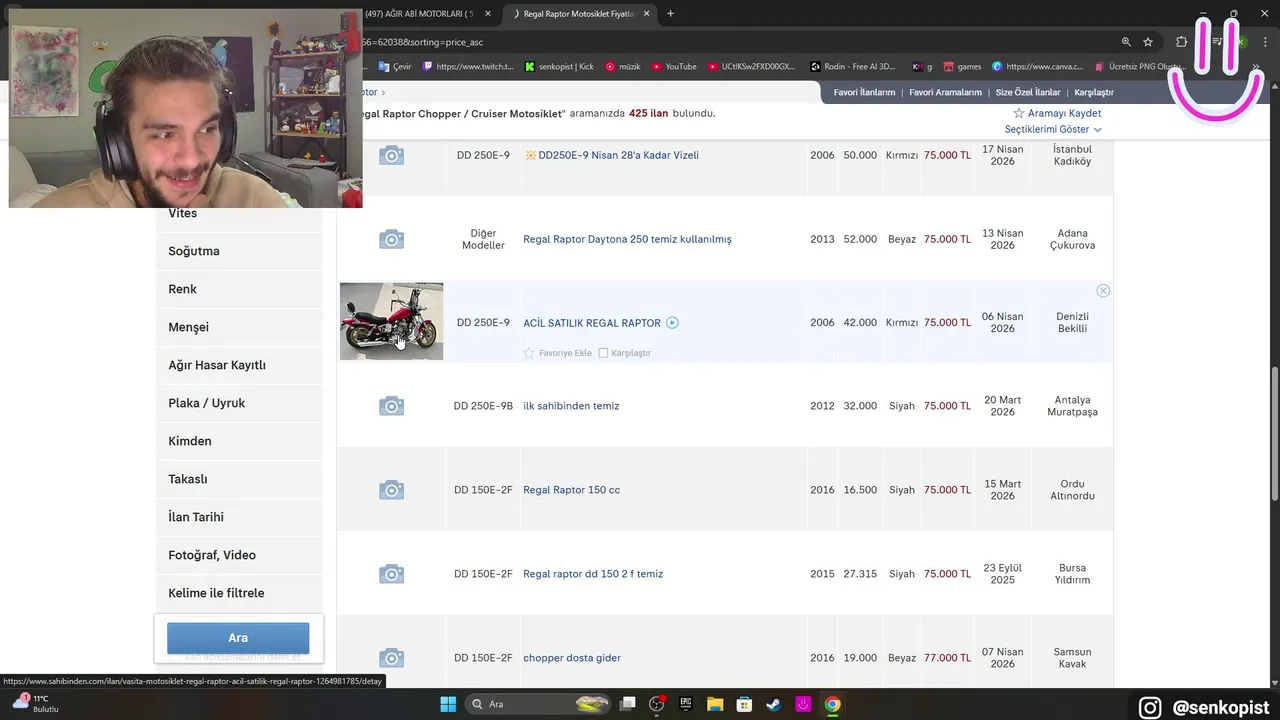Open the games bookmark

point(962,67)
